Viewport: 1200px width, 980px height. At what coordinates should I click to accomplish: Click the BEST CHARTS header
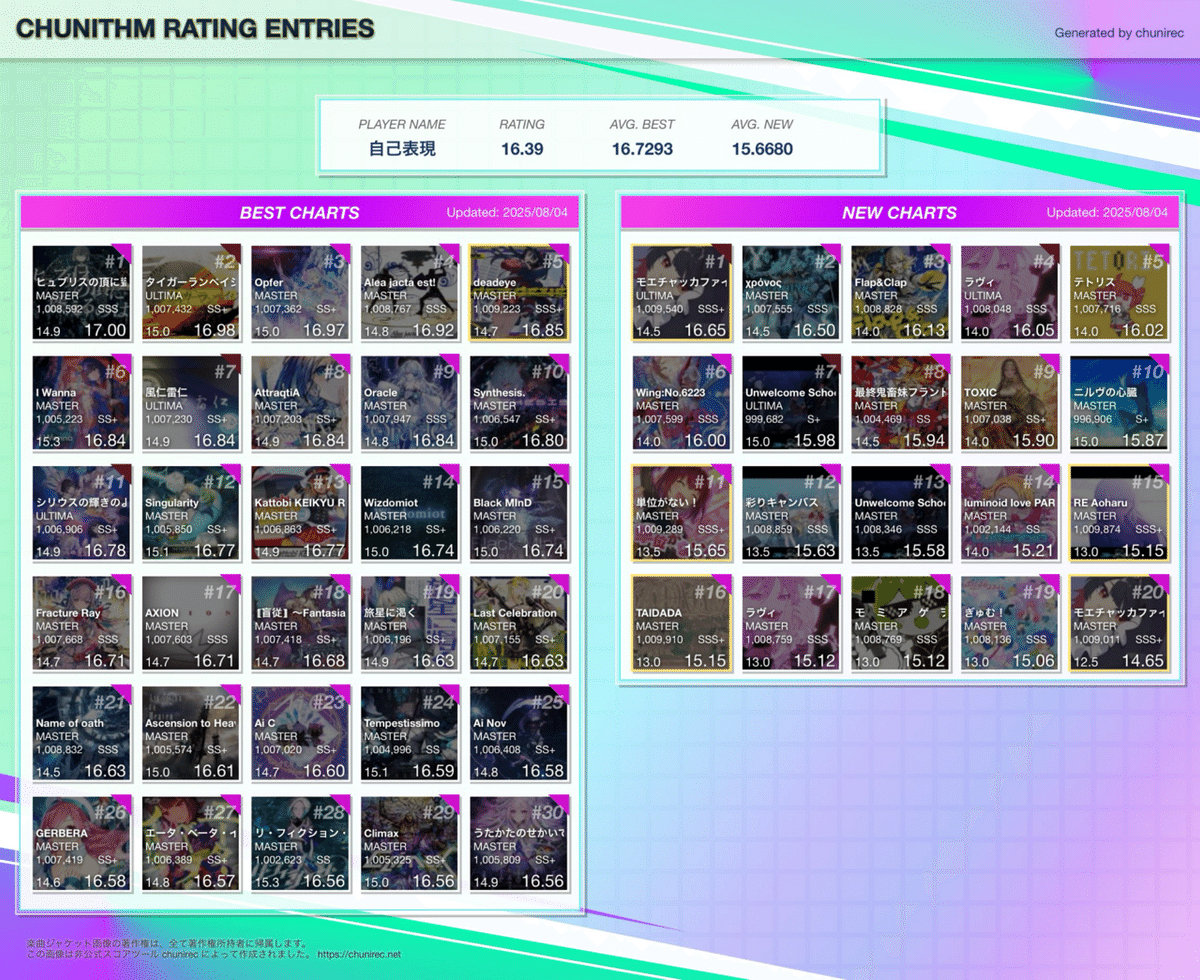(299, 212)
